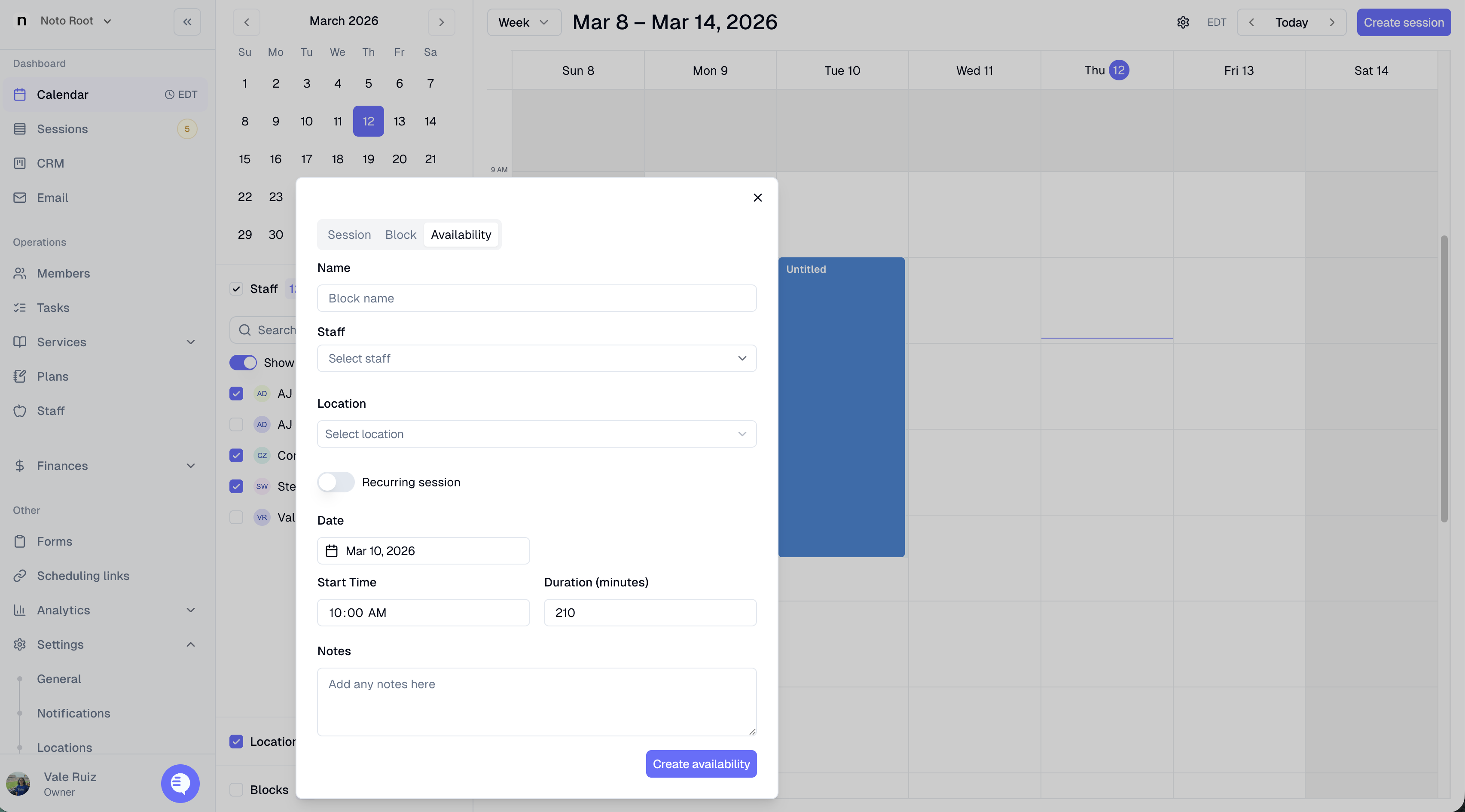
Task: Open the Select staff dropdown
Action: click(x=537, y=358)
